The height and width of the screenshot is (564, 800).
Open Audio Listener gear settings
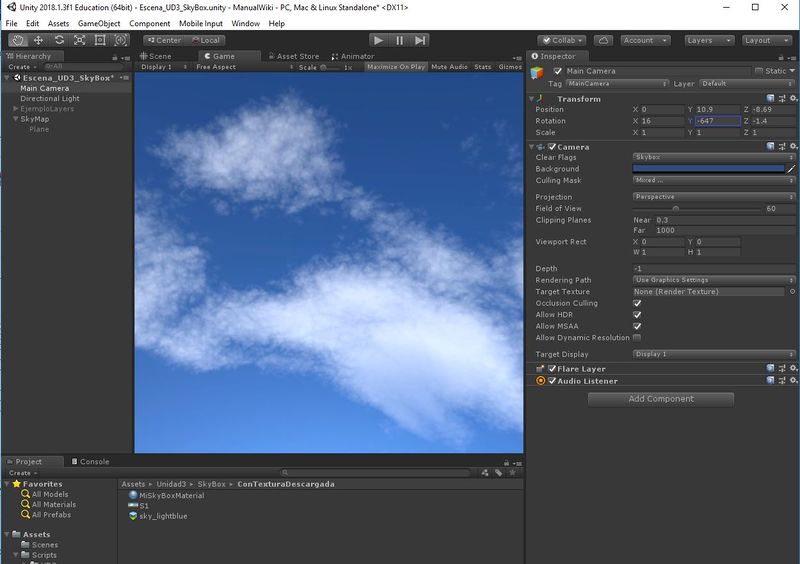tap(793, 380)
